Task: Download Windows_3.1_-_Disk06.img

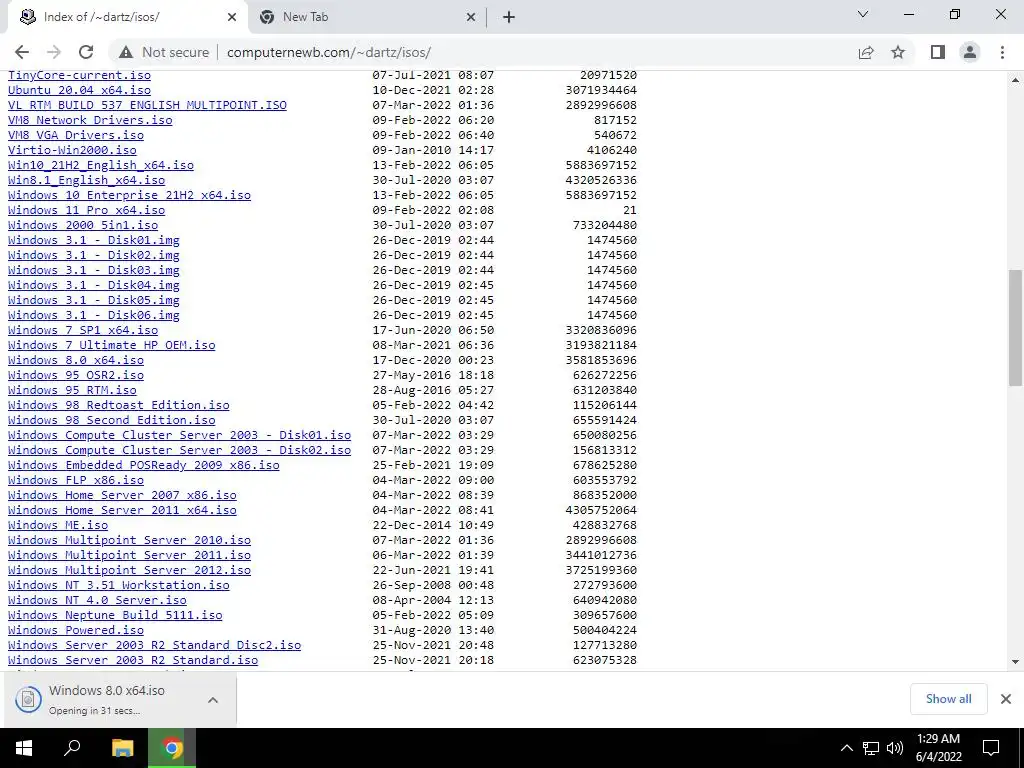Action: coord(93,315)
